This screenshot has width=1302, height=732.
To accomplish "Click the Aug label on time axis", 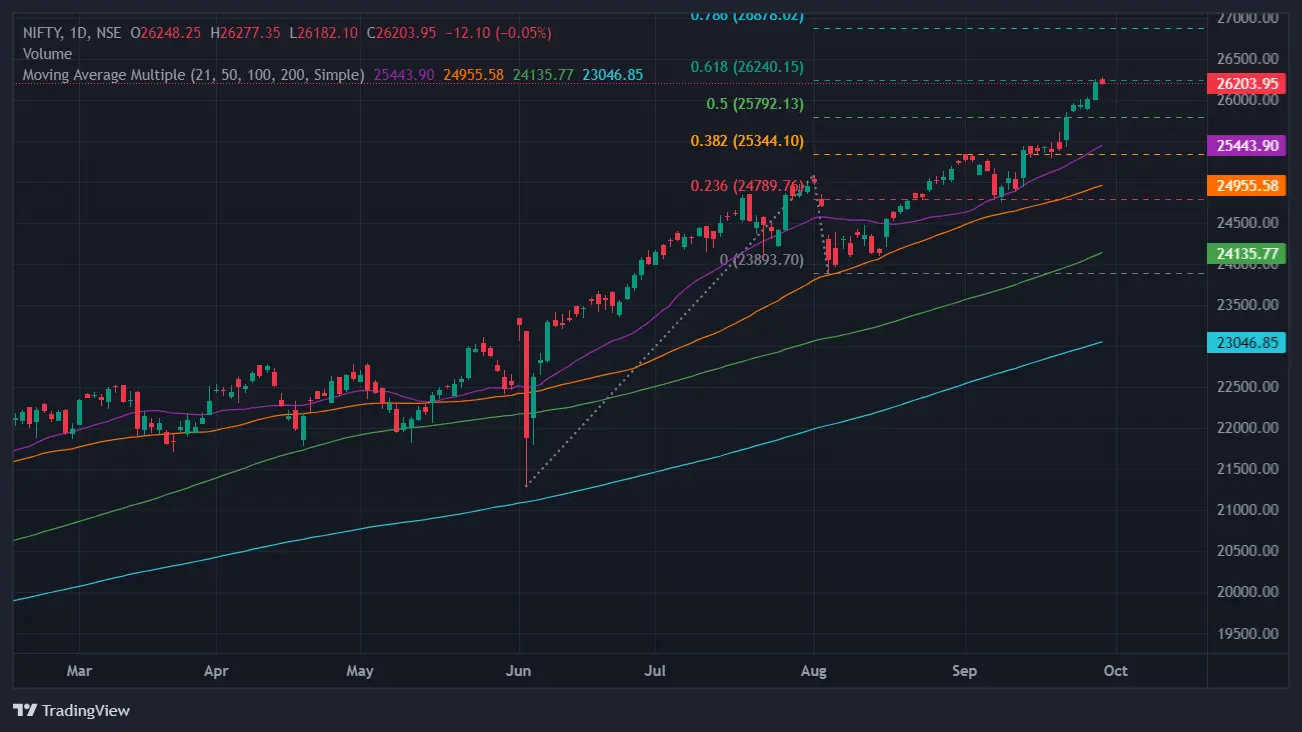I will [815, 671].
